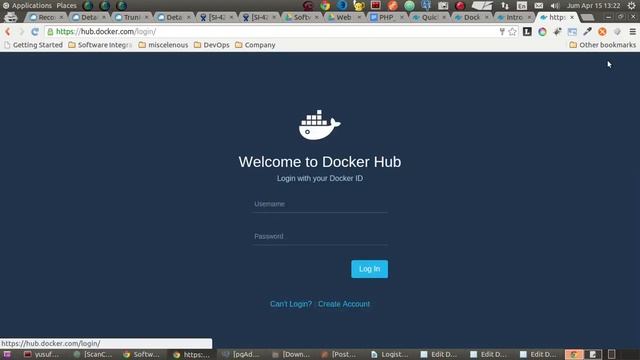The height and width of the screenshot is (360, 640).
Task: Click the orange X extension icon
Action: tap(602, 32)
